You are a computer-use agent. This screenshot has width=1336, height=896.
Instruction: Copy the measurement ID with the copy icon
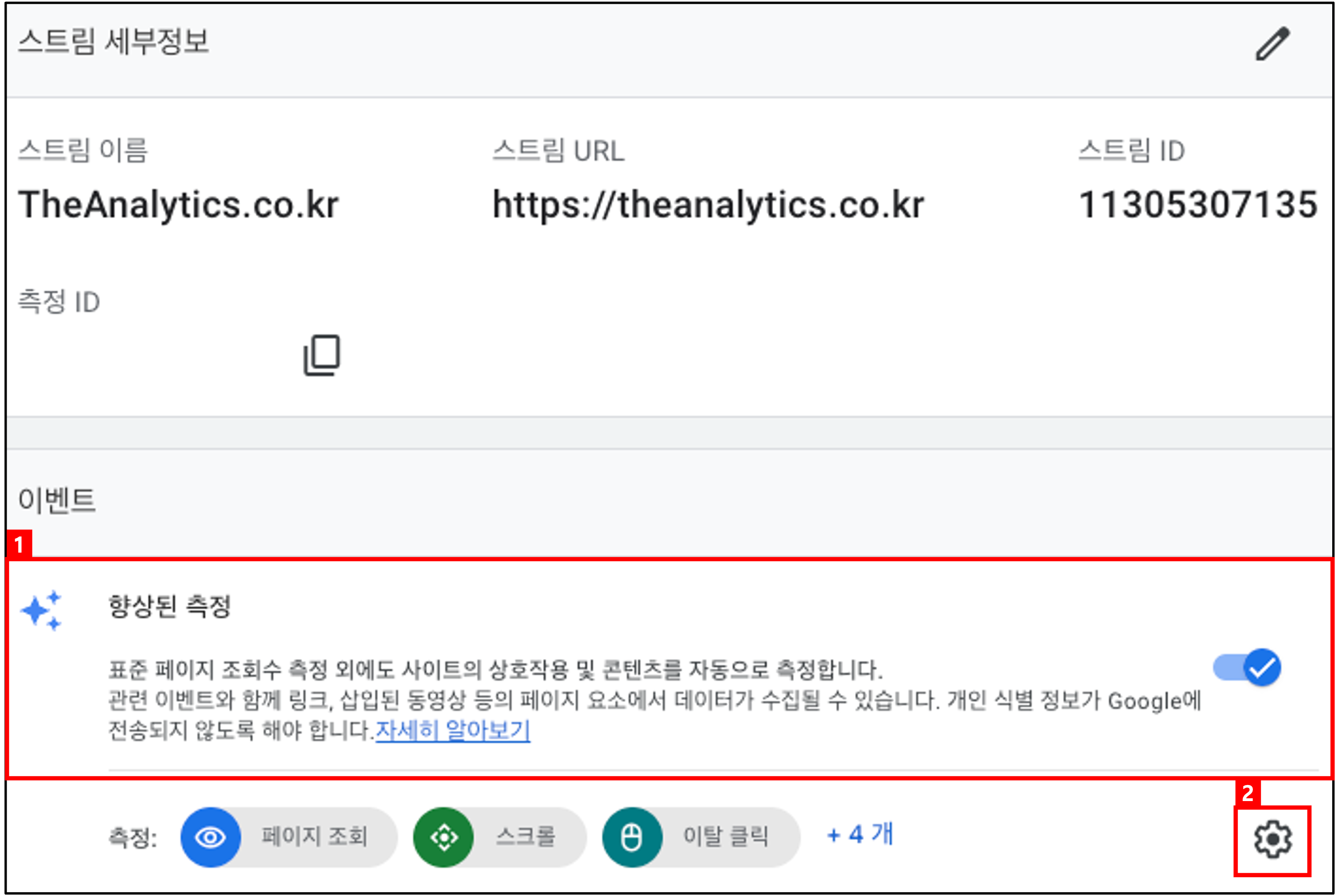coord(322,355)
